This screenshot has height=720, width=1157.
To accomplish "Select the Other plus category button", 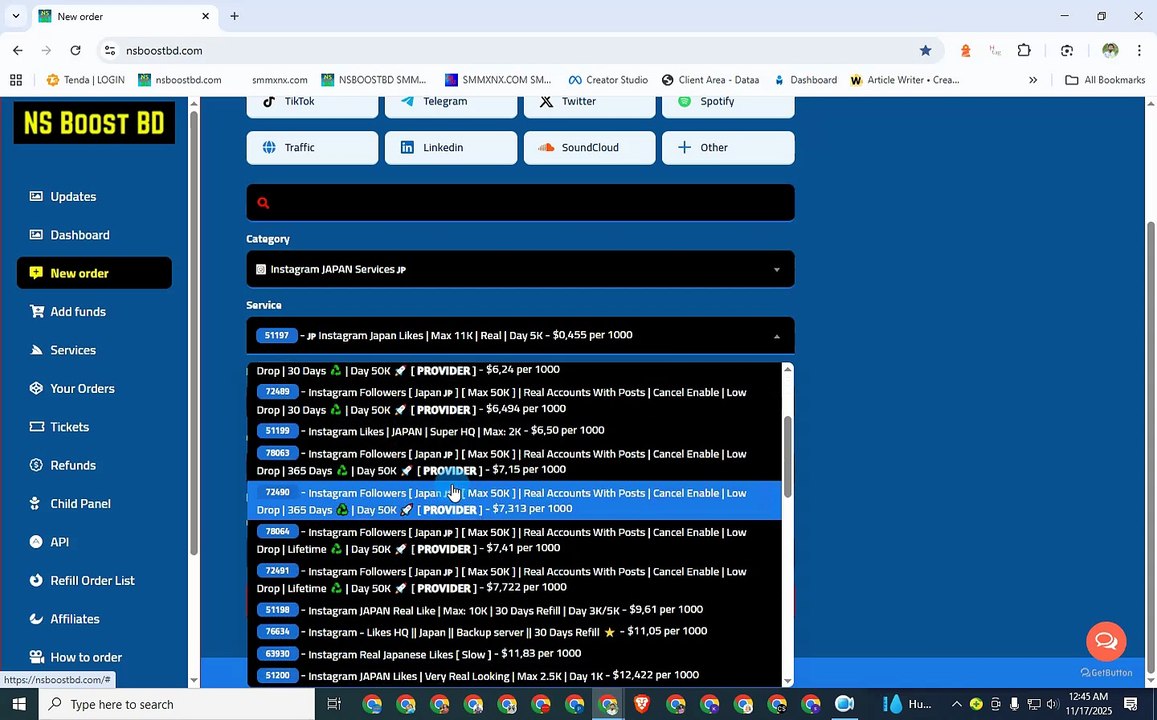I will (728, 148).
